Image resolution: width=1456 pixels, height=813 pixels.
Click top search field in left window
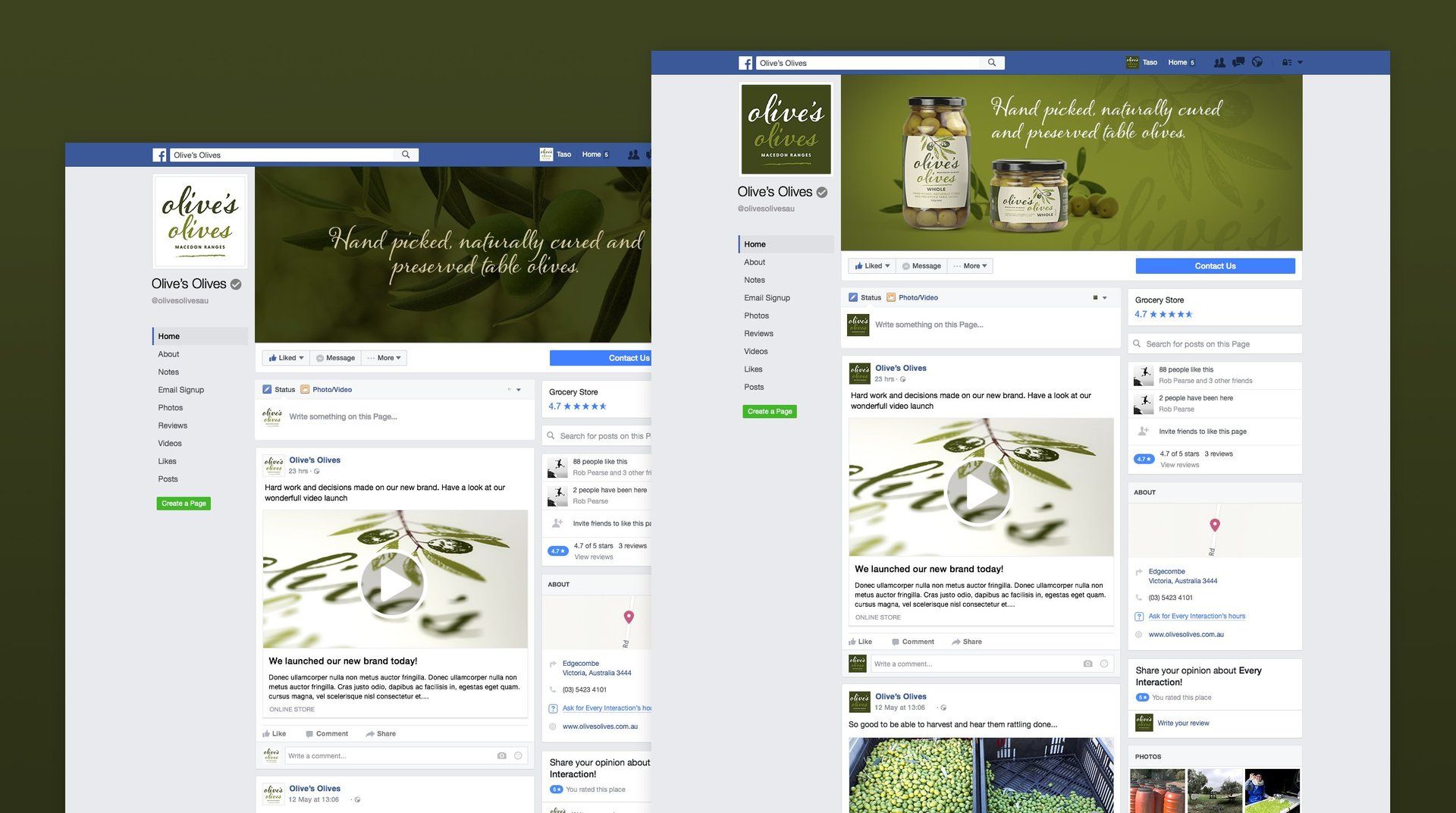[294, 155]
